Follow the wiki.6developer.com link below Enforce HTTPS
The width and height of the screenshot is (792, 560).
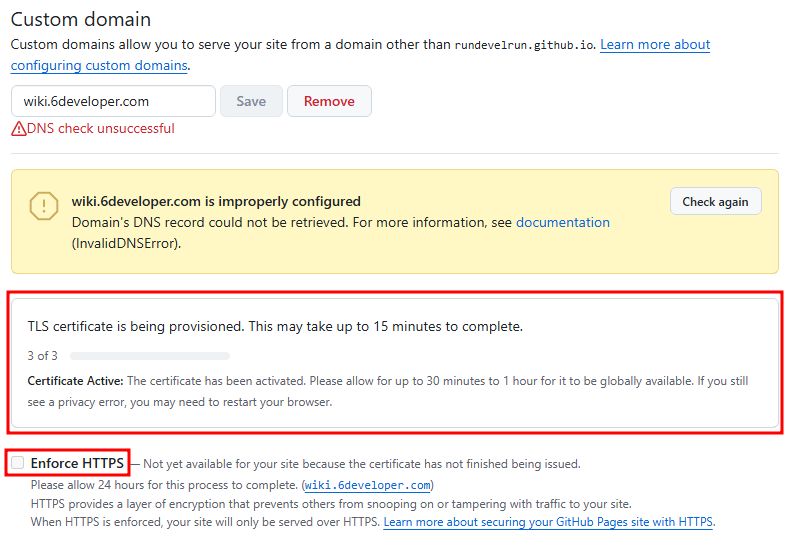coord(367,485)
